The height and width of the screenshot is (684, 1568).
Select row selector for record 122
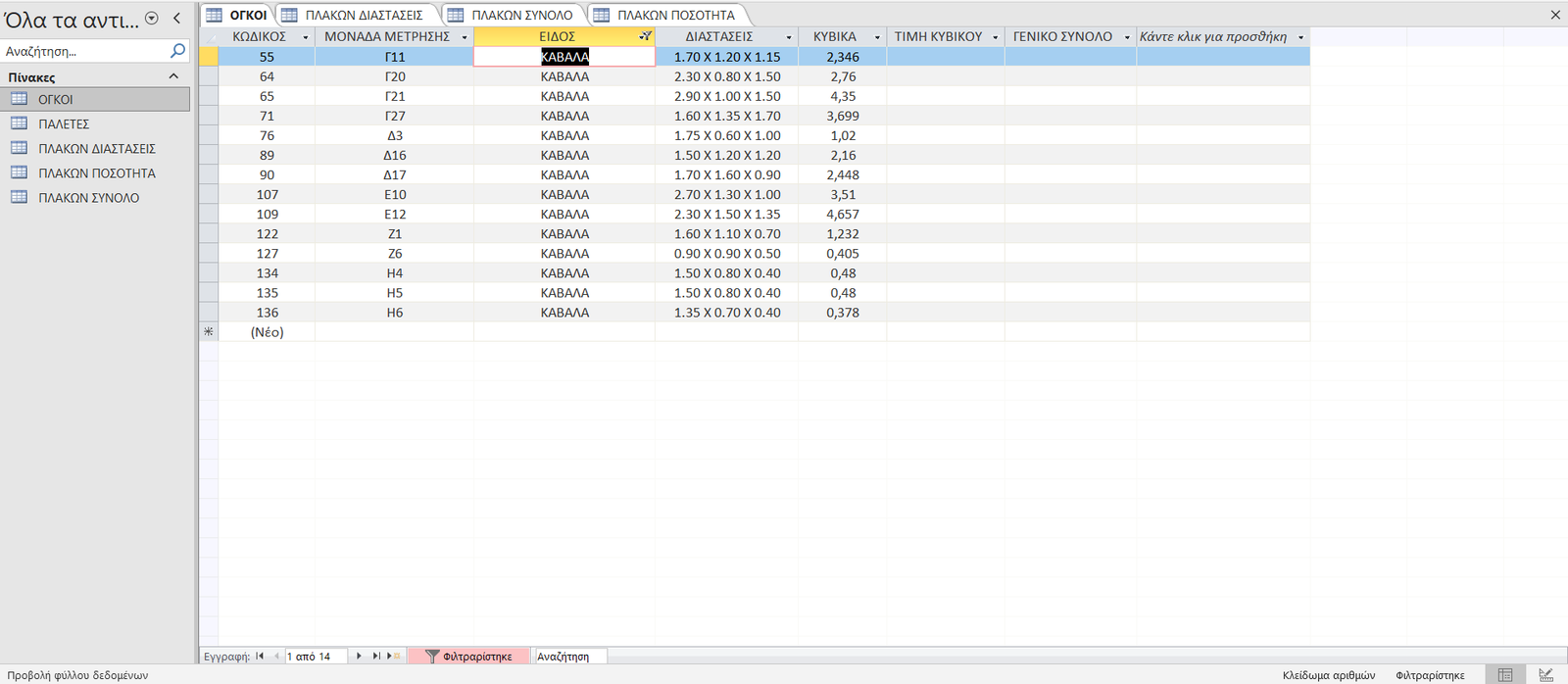tap(209, 233)
